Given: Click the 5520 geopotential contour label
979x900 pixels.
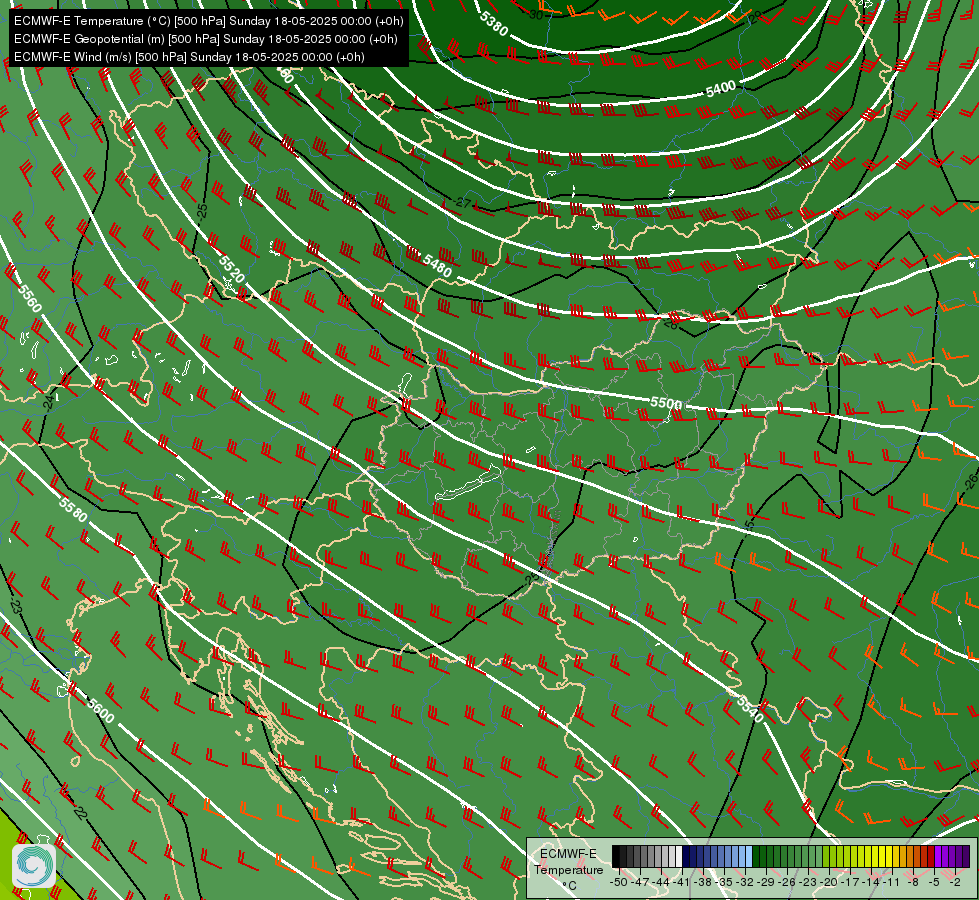Looking at the screenshot, I should tap(232, 269).
